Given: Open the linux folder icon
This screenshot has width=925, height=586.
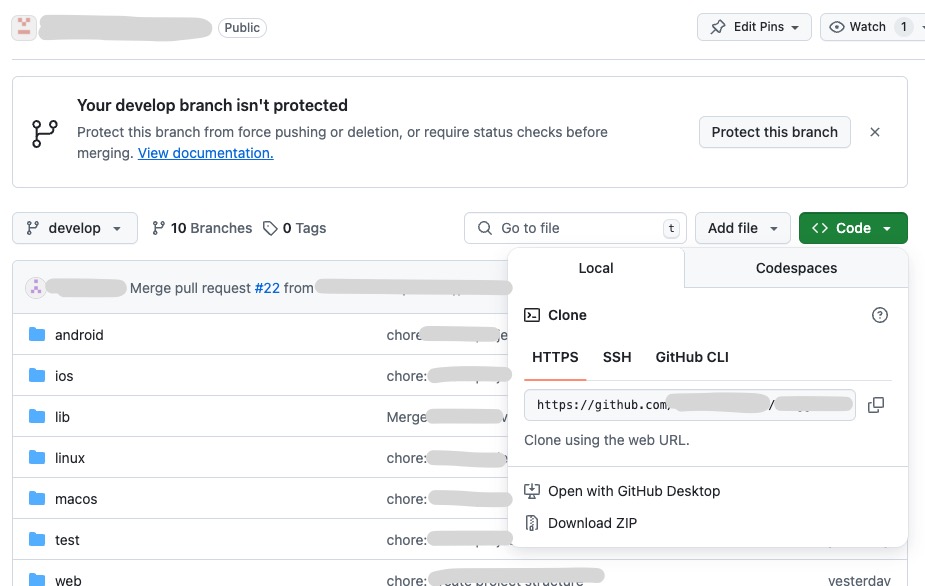Looking at the screenshot, I should click(x=37, y=457).
